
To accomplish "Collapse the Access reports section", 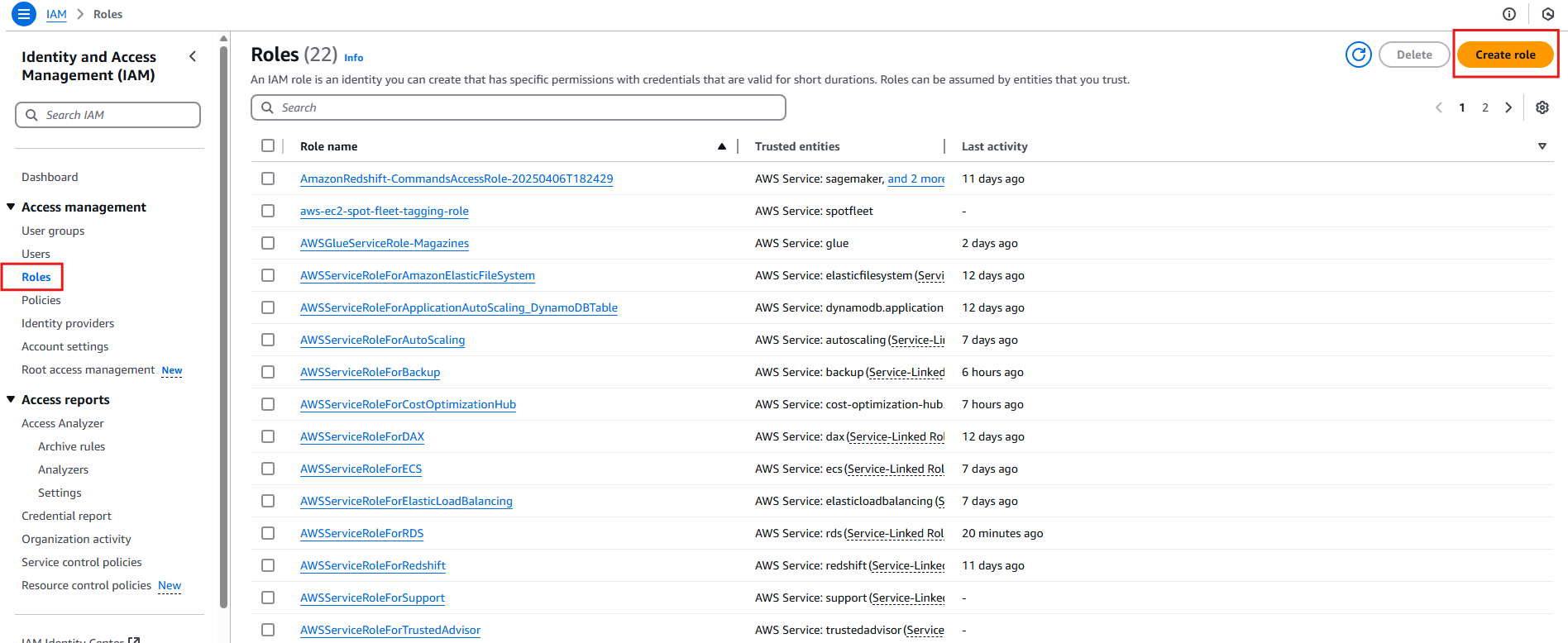I will 11,399.
